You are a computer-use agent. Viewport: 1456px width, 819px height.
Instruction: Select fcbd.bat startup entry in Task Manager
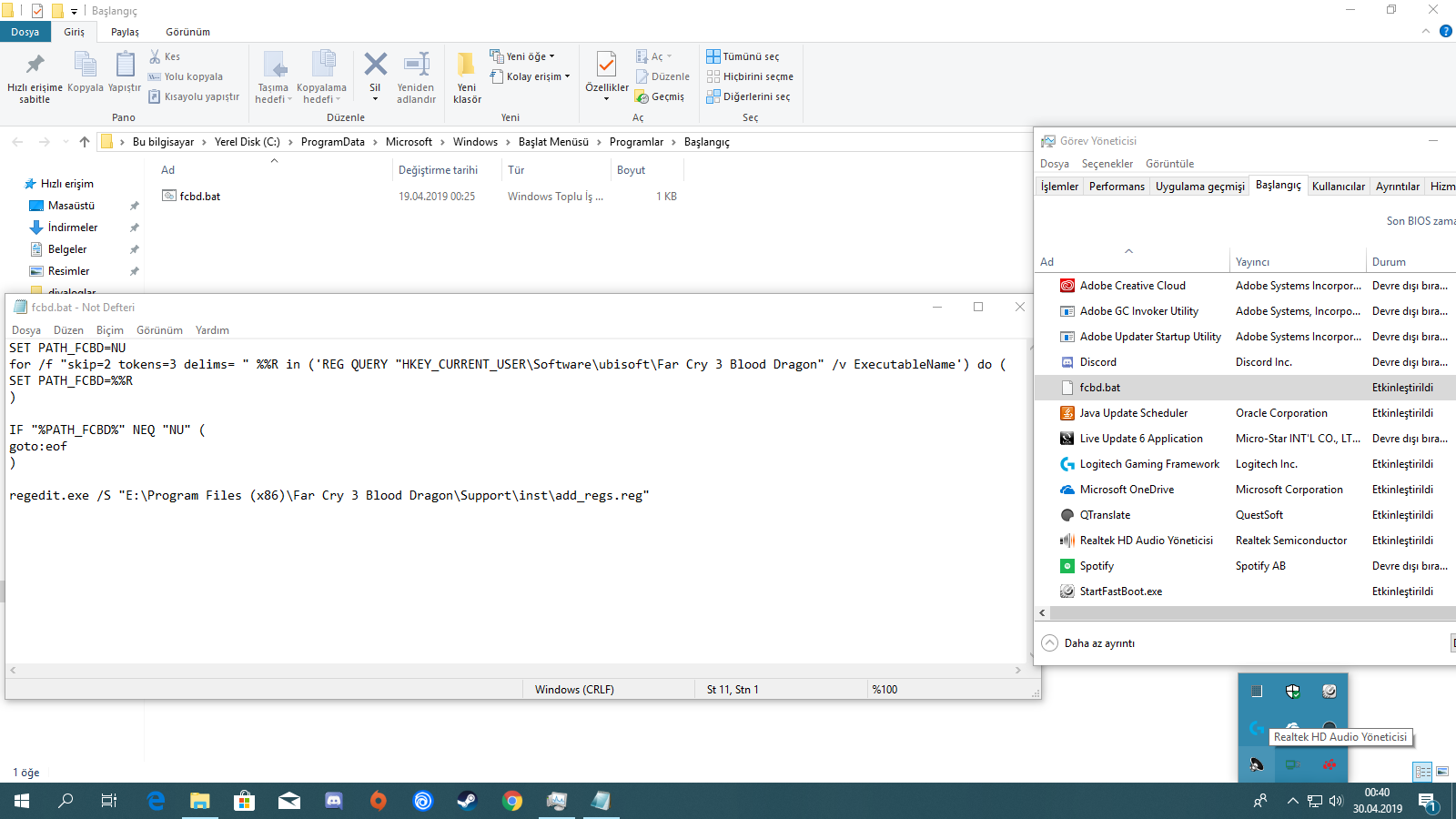[x=1245, y=388]
